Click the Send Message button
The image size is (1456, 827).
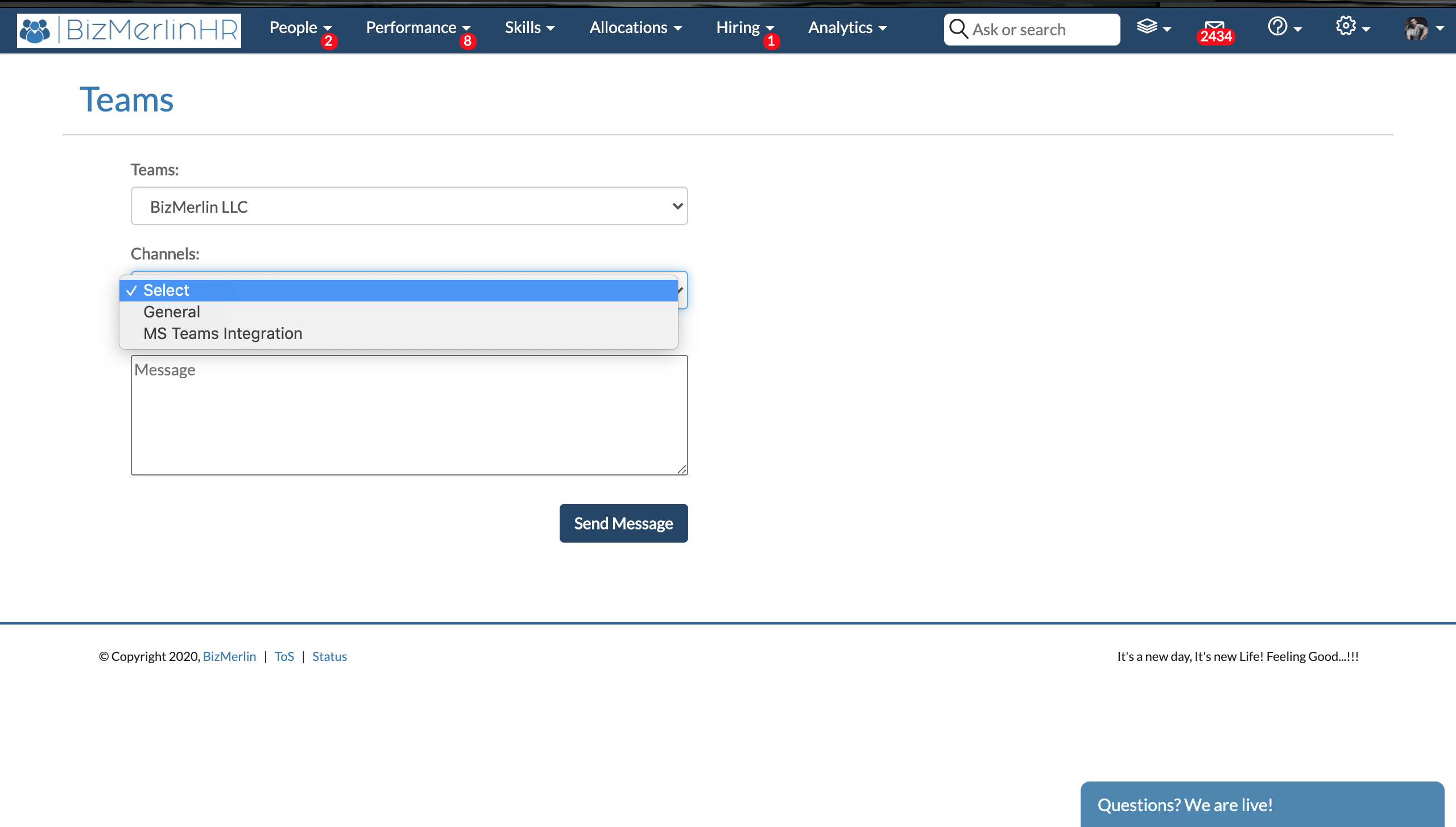[624, 523]
